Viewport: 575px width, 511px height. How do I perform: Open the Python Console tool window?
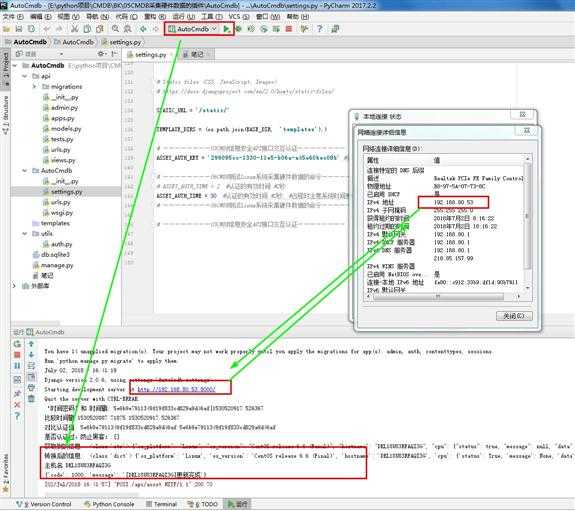coord(109,504)
